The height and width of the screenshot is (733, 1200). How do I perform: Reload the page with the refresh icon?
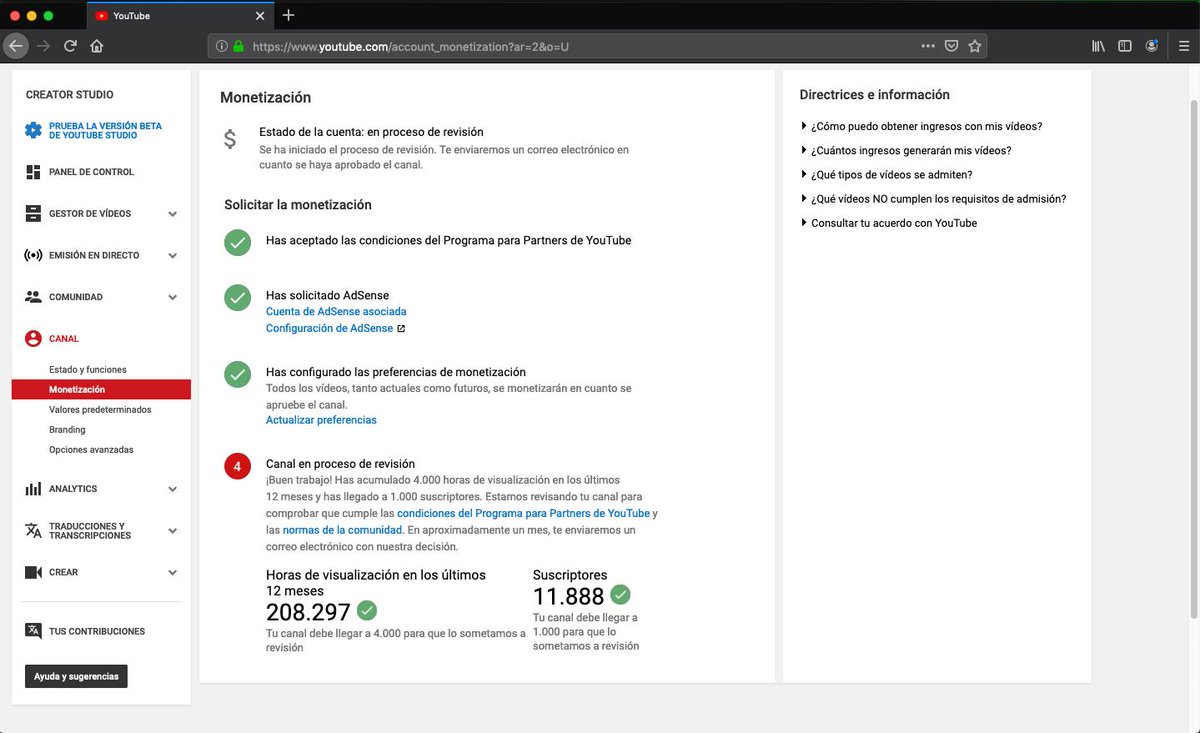coord(70,45)
